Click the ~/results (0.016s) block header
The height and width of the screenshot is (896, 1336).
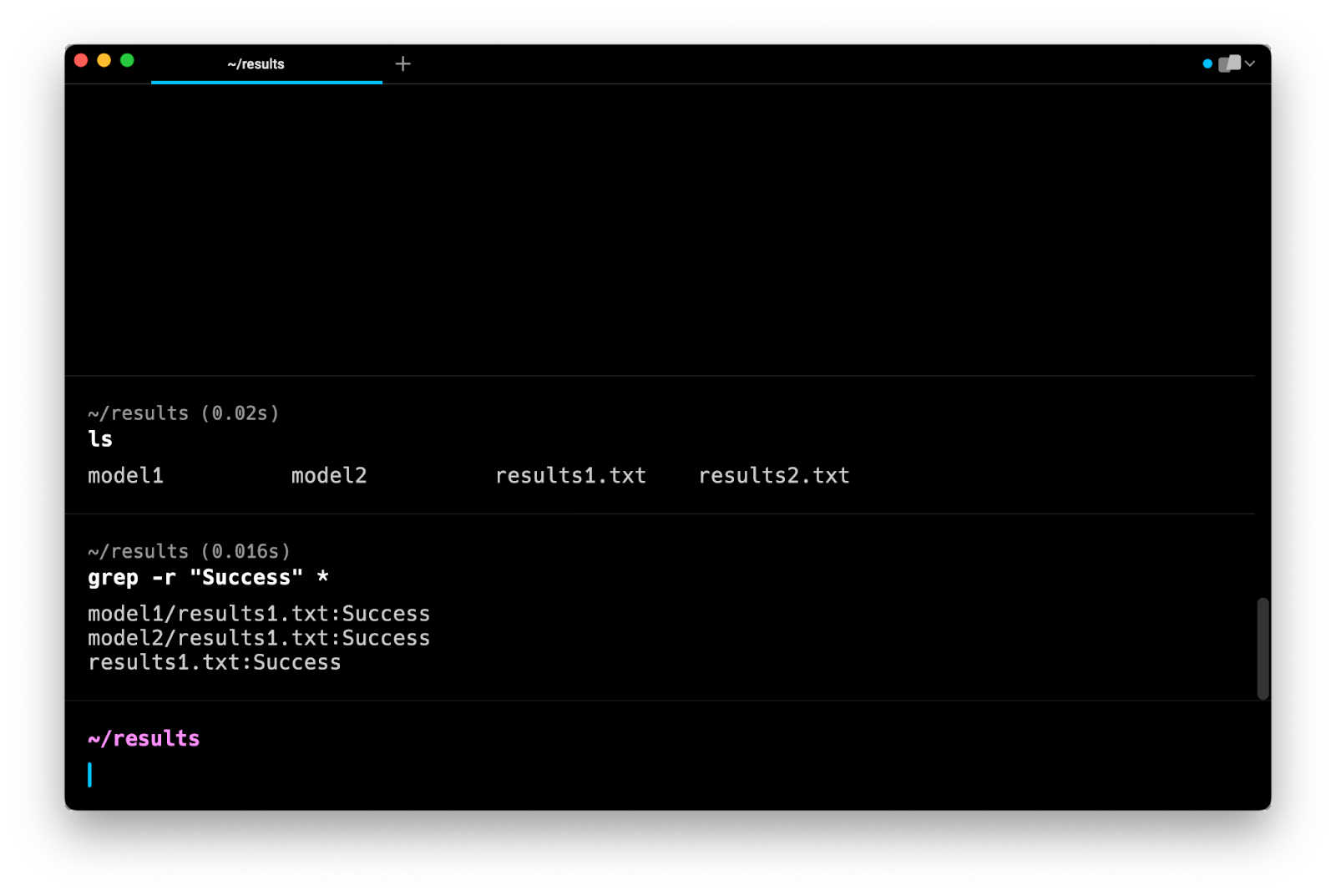coord(189,552)
